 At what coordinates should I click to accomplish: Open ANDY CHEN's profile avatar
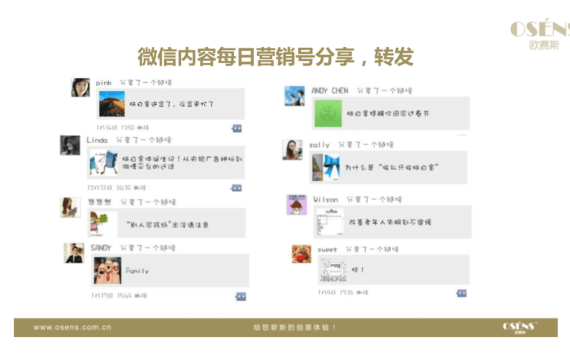pos(294,96)
